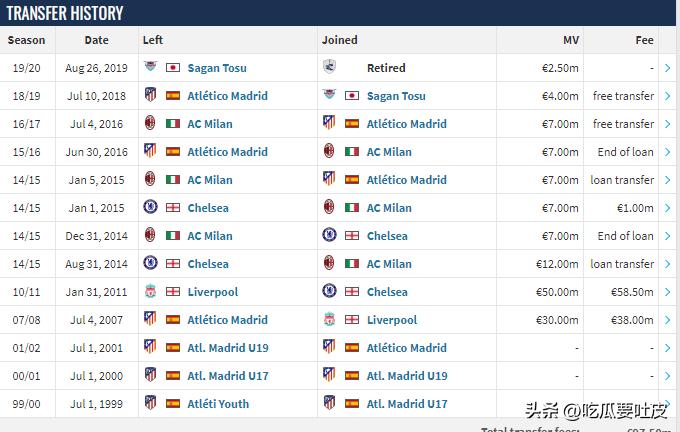The image size is (680, 432).
Task: Click the Liverpool crest in the 10/11 row
Action: (150, 292)
